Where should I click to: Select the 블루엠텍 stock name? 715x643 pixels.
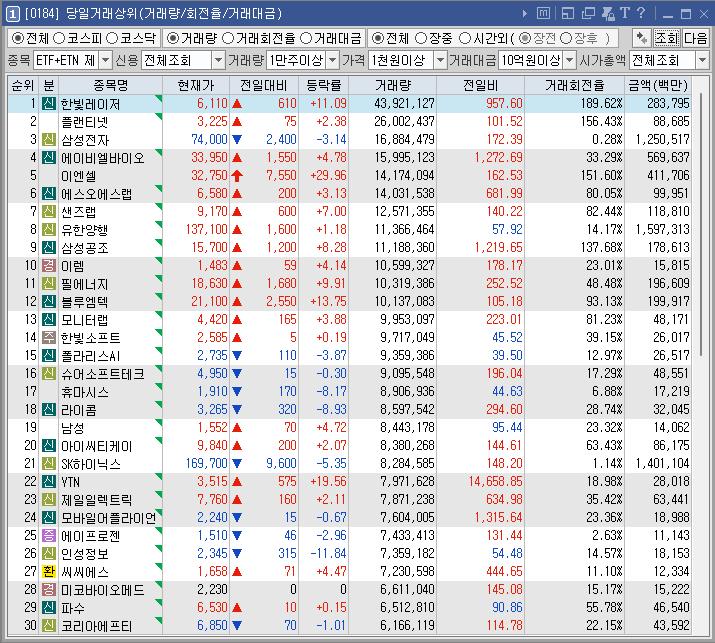point(84,301)
